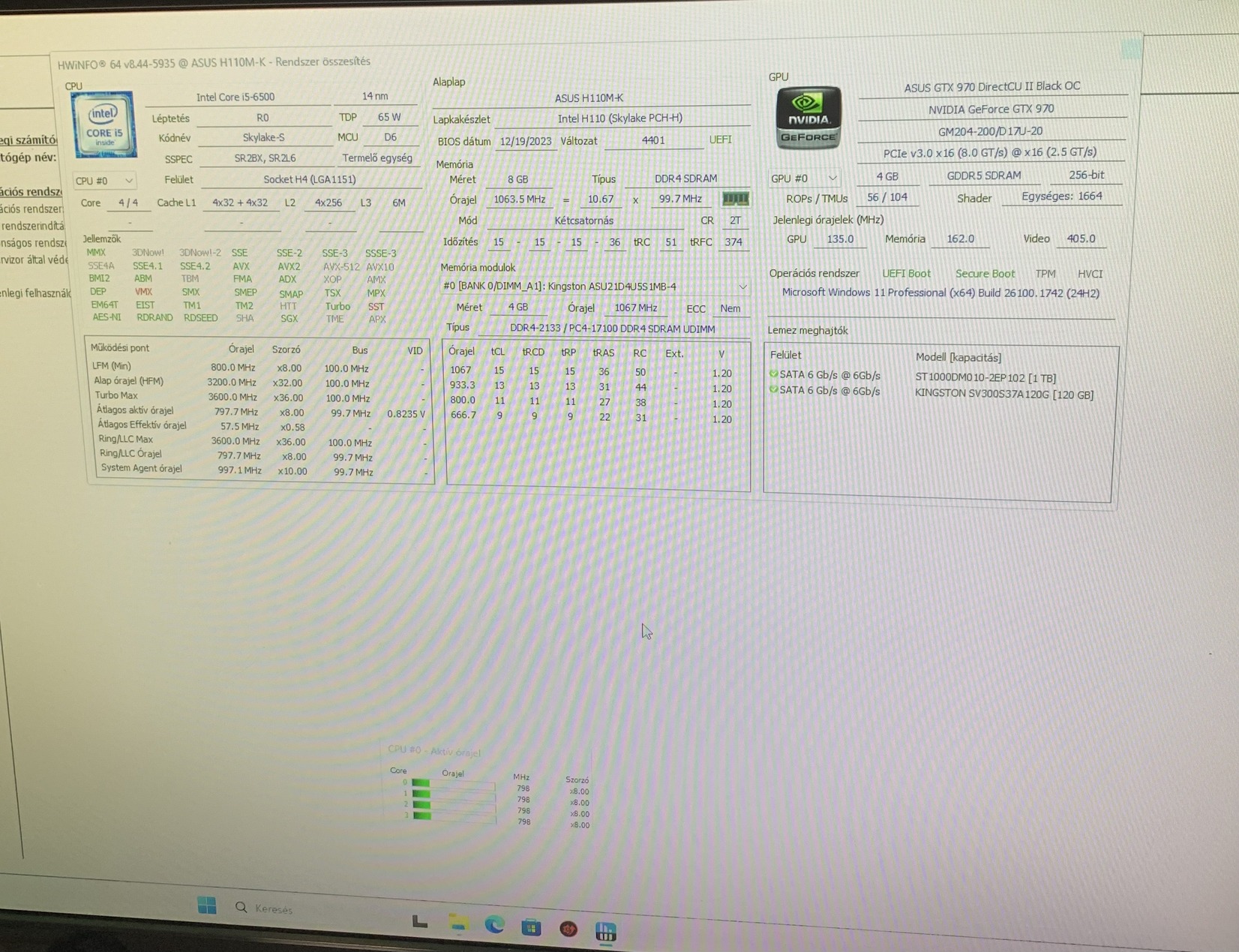Click the Core 0 clock bar
The height and width of the screenshot is (952, 1239).
453,783
